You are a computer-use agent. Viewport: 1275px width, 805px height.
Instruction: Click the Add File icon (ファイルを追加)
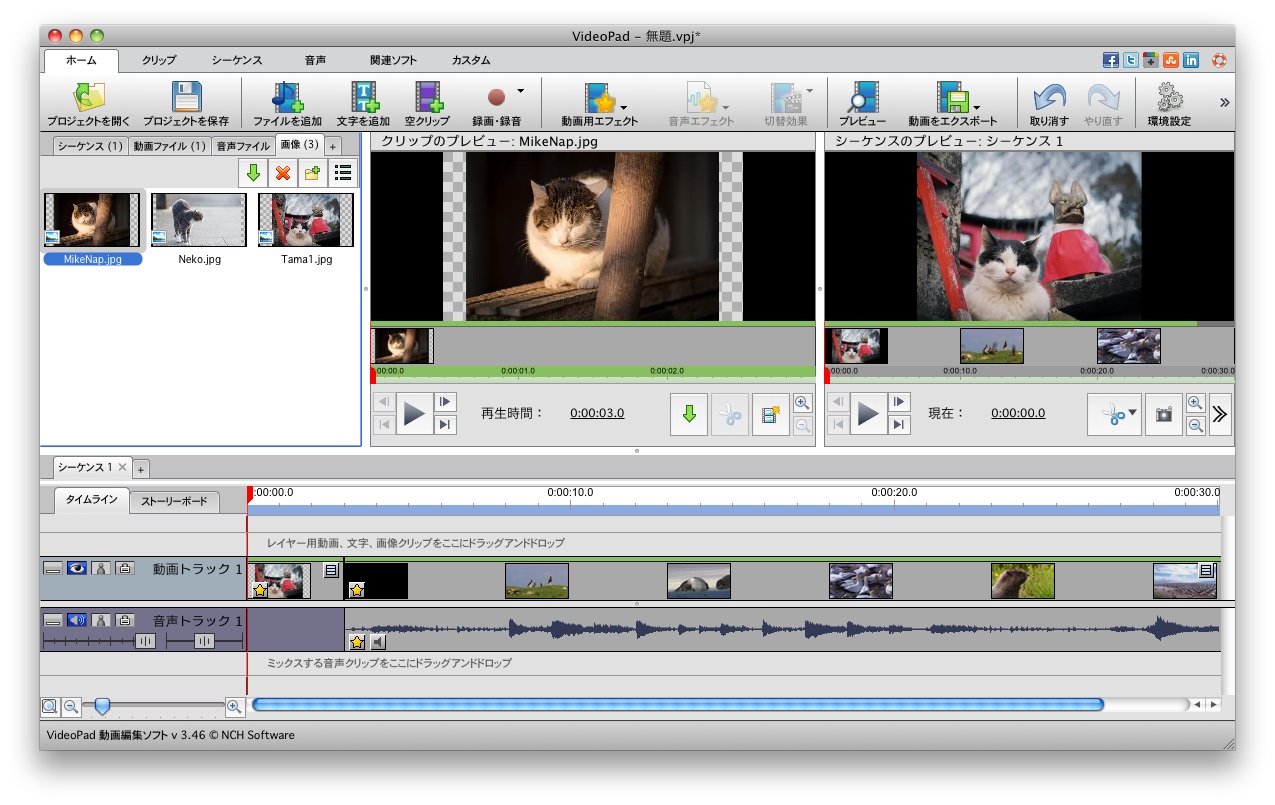coord(287,98)
